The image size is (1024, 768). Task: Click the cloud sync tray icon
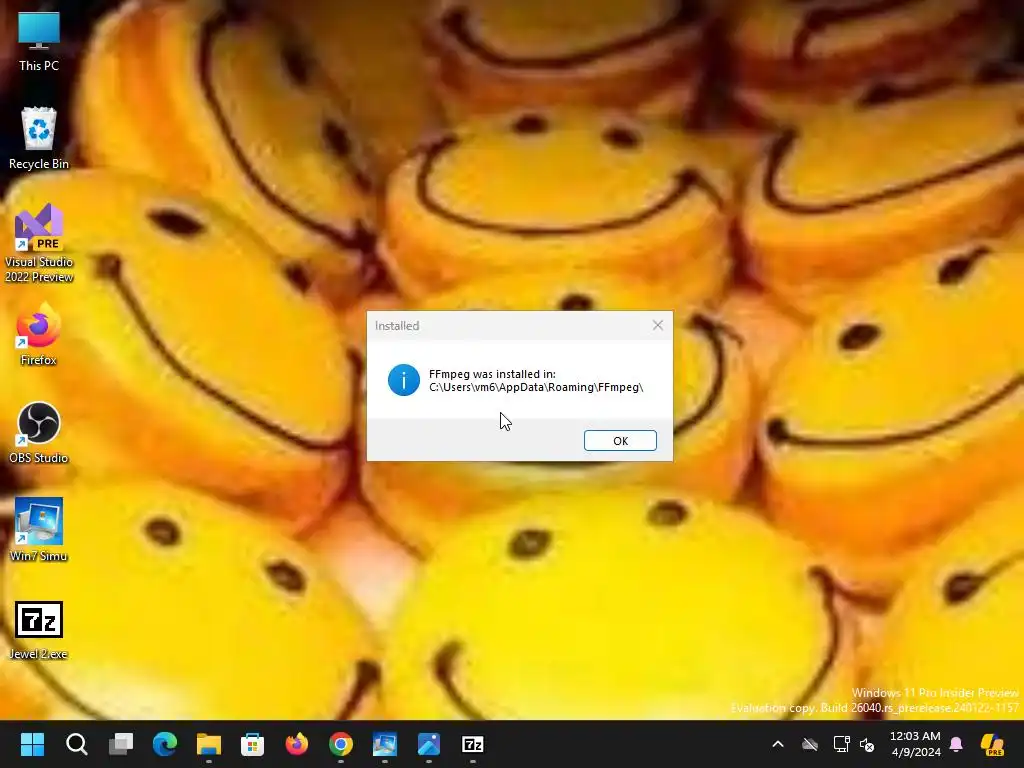[x=810, y=744]
